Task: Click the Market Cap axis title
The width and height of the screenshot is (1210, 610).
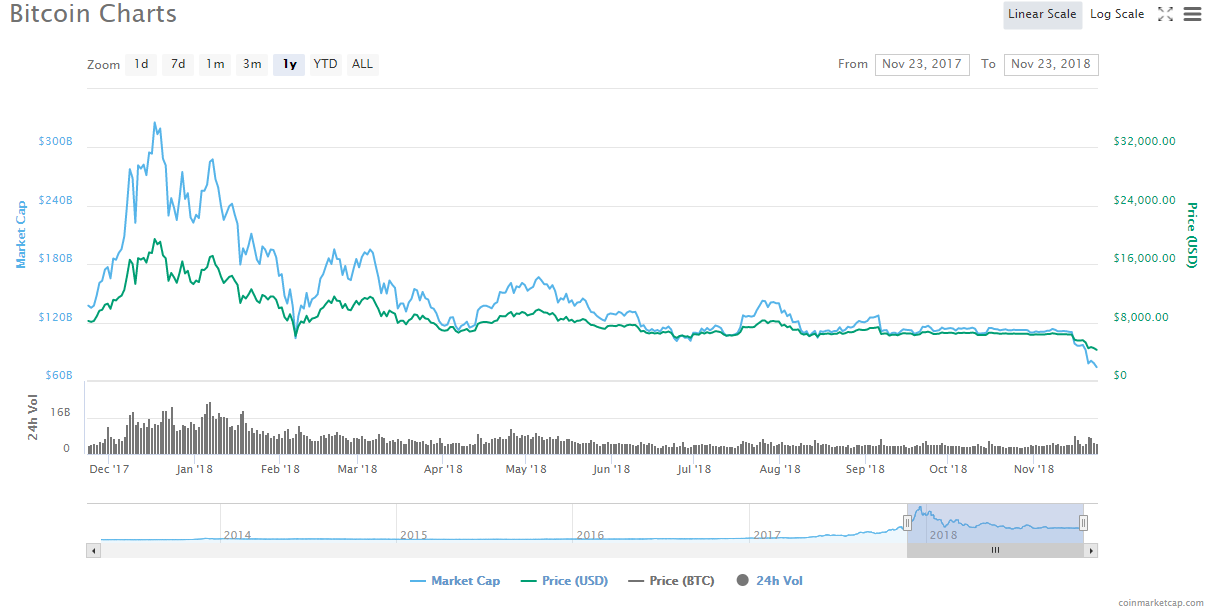Action: (21, 234)
